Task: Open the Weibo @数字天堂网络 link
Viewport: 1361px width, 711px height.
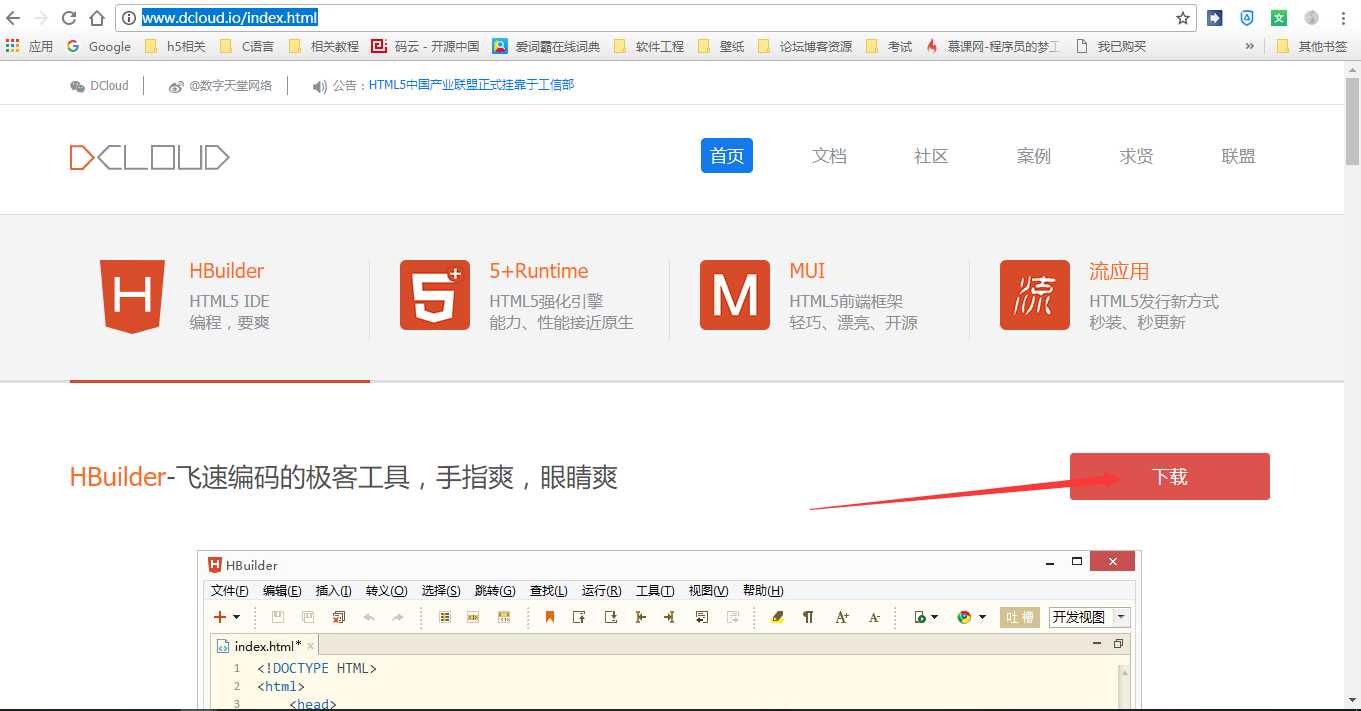Action: point(220,86)
